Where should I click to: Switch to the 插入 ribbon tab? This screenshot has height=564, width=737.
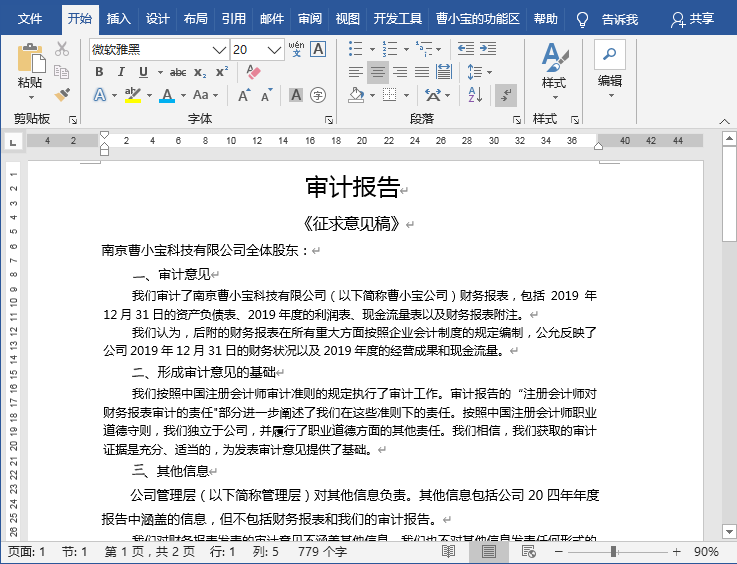click(118, 19)
